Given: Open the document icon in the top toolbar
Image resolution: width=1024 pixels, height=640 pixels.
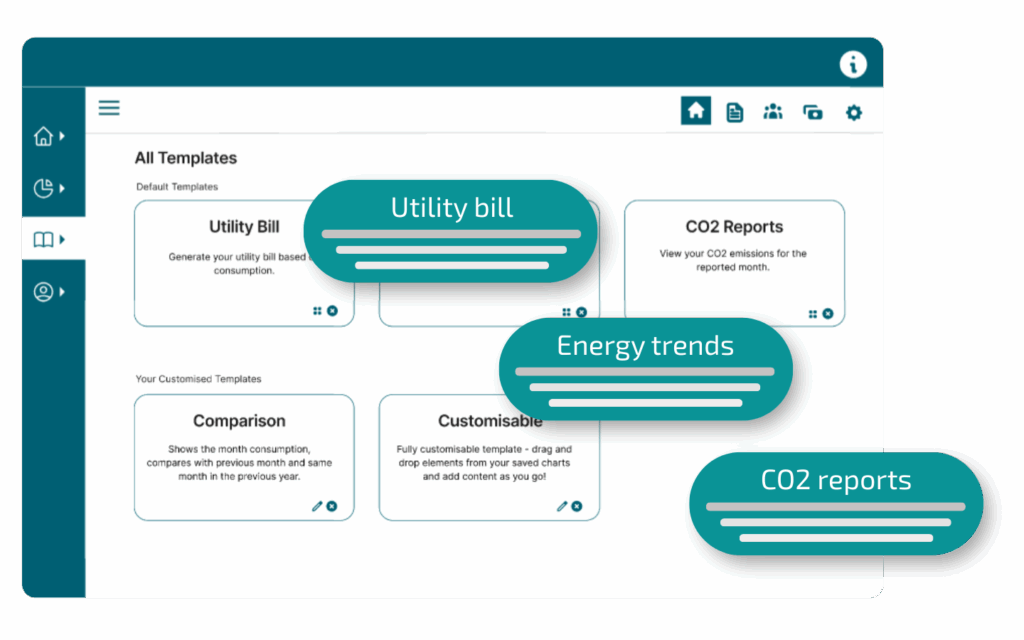Looking at the screenshot, I should (734, 112).
